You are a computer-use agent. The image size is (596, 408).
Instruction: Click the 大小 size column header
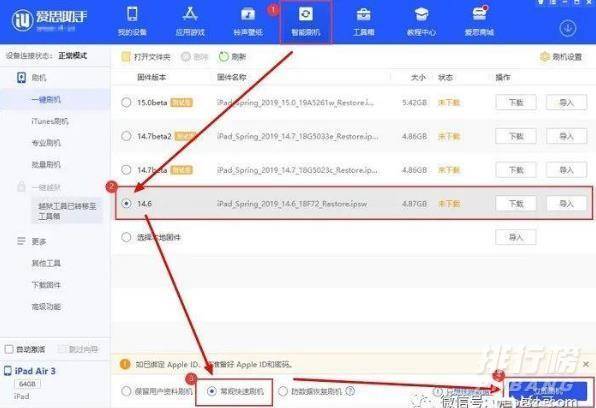[x=418, y=78]
